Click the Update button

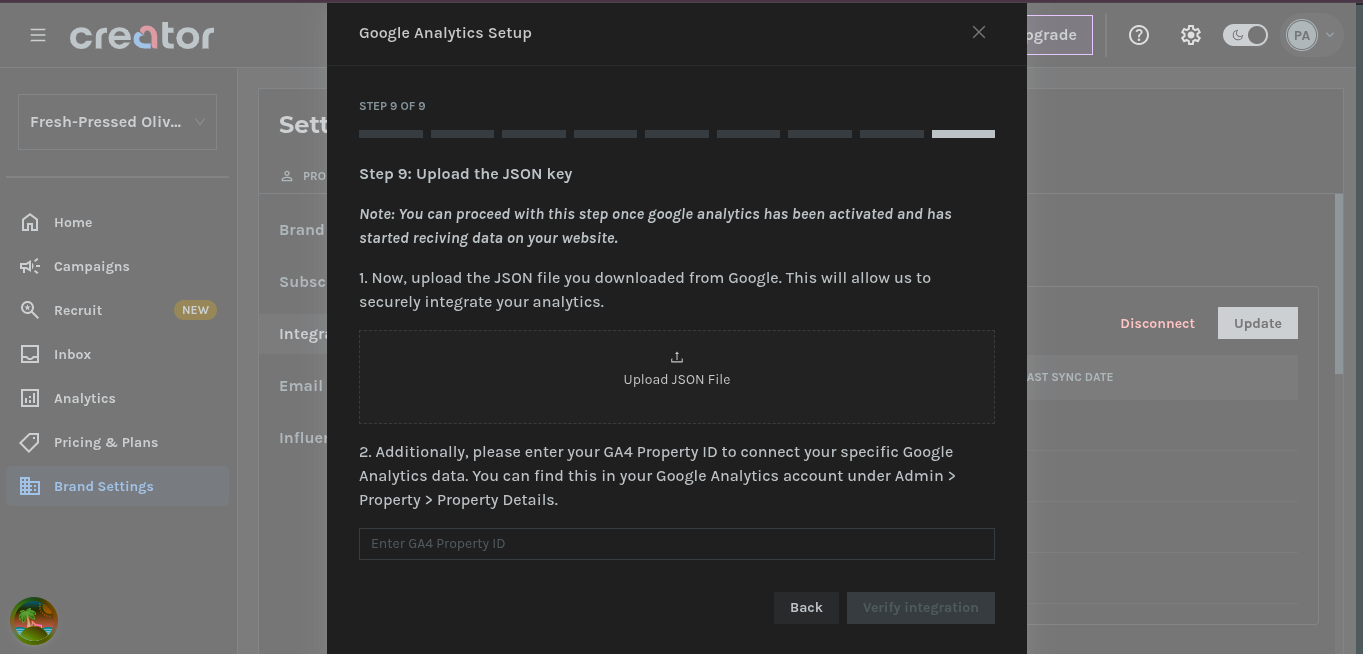pyautogui.click(x=1257, y=323)
